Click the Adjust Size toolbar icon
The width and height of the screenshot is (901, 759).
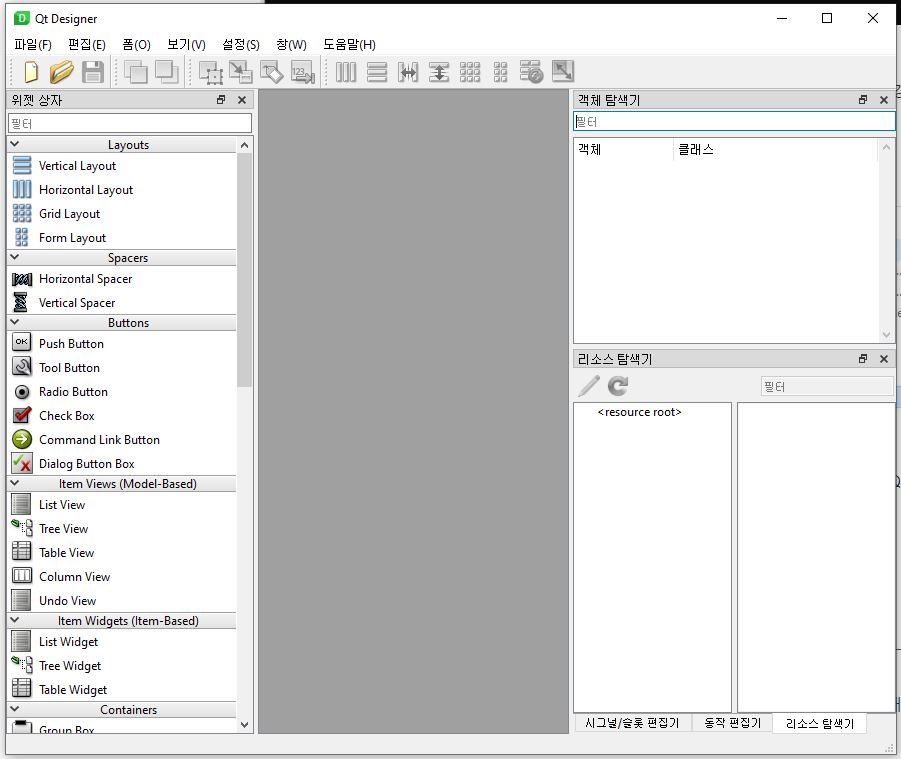[x=563, y=71]
